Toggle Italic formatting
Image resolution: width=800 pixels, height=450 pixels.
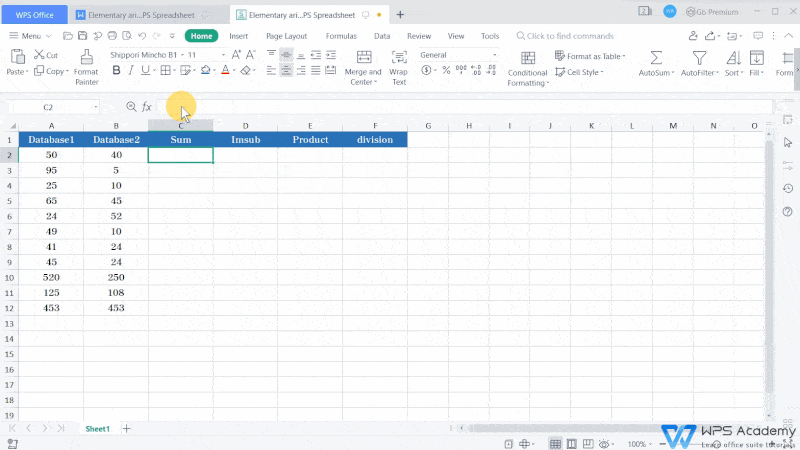coord(131,71)
